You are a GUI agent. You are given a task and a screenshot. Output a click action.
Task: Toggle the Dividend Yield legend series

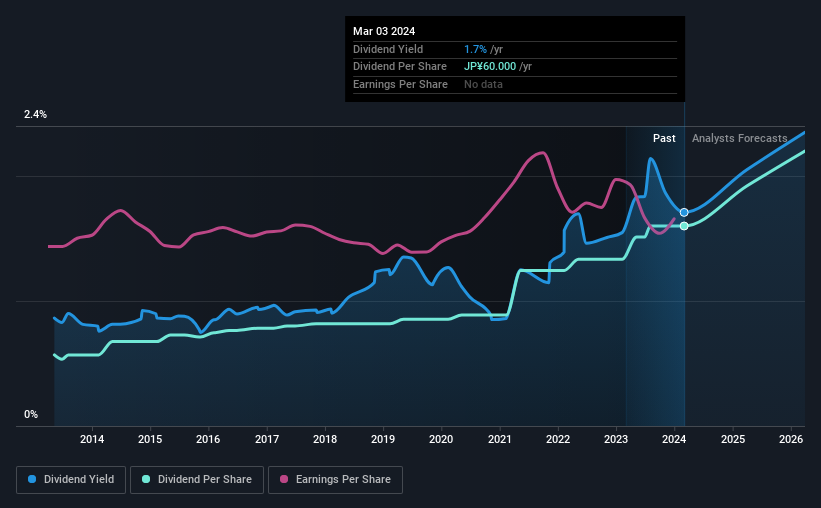71,479
